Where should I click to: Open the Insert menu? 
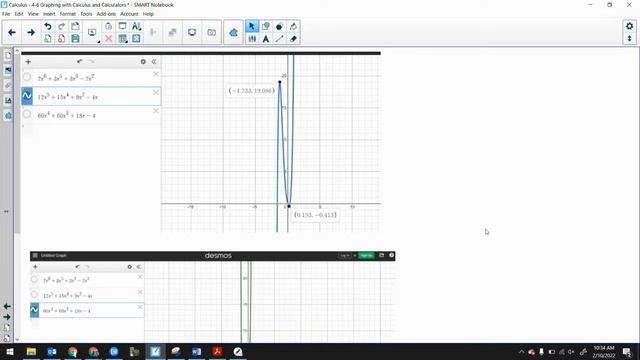pyautogui.click(x=49, y=14)
